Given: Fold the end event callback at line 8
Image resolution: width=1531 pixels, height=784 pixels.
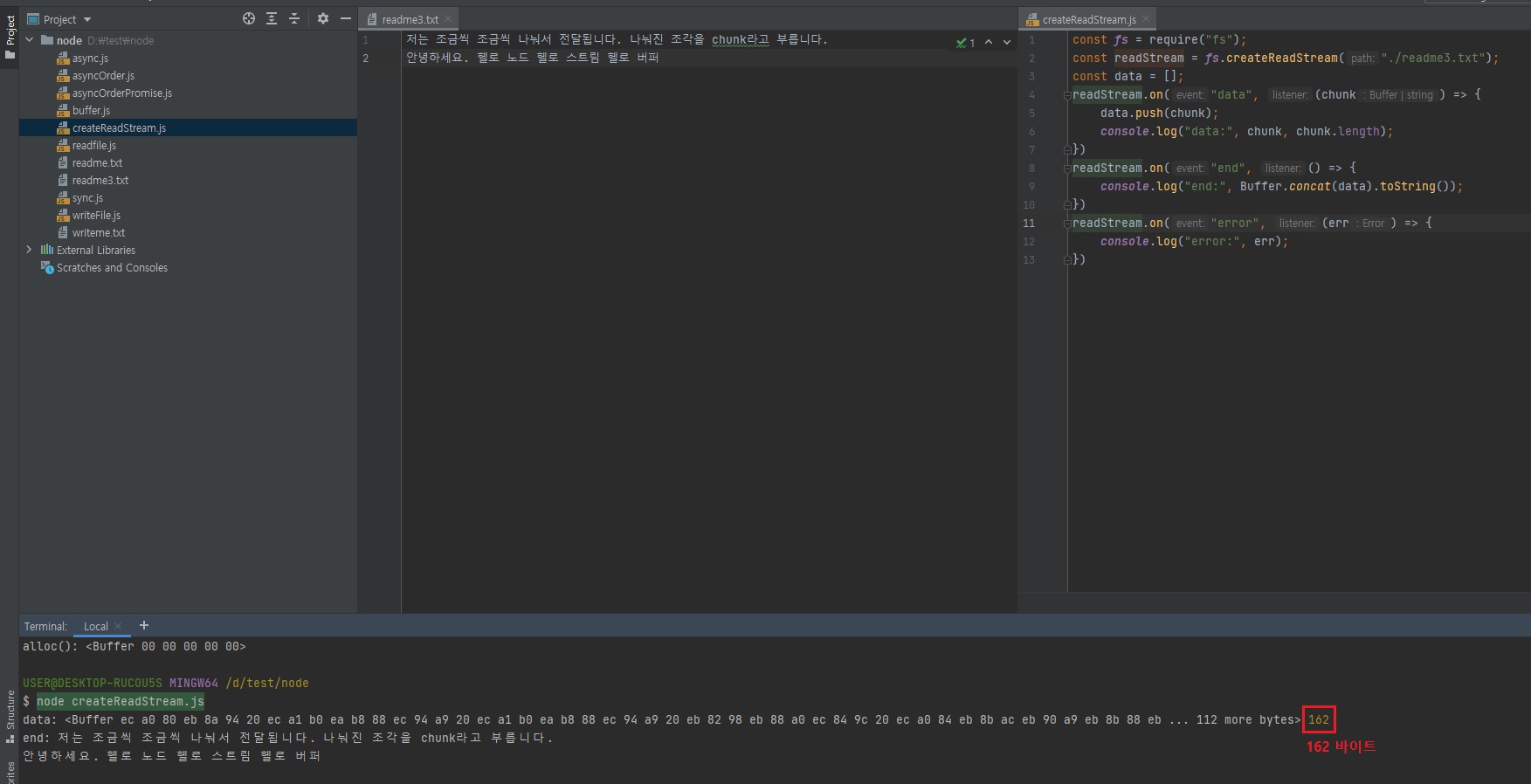Looking at the screenshot, I should [x=1067, y=168].
